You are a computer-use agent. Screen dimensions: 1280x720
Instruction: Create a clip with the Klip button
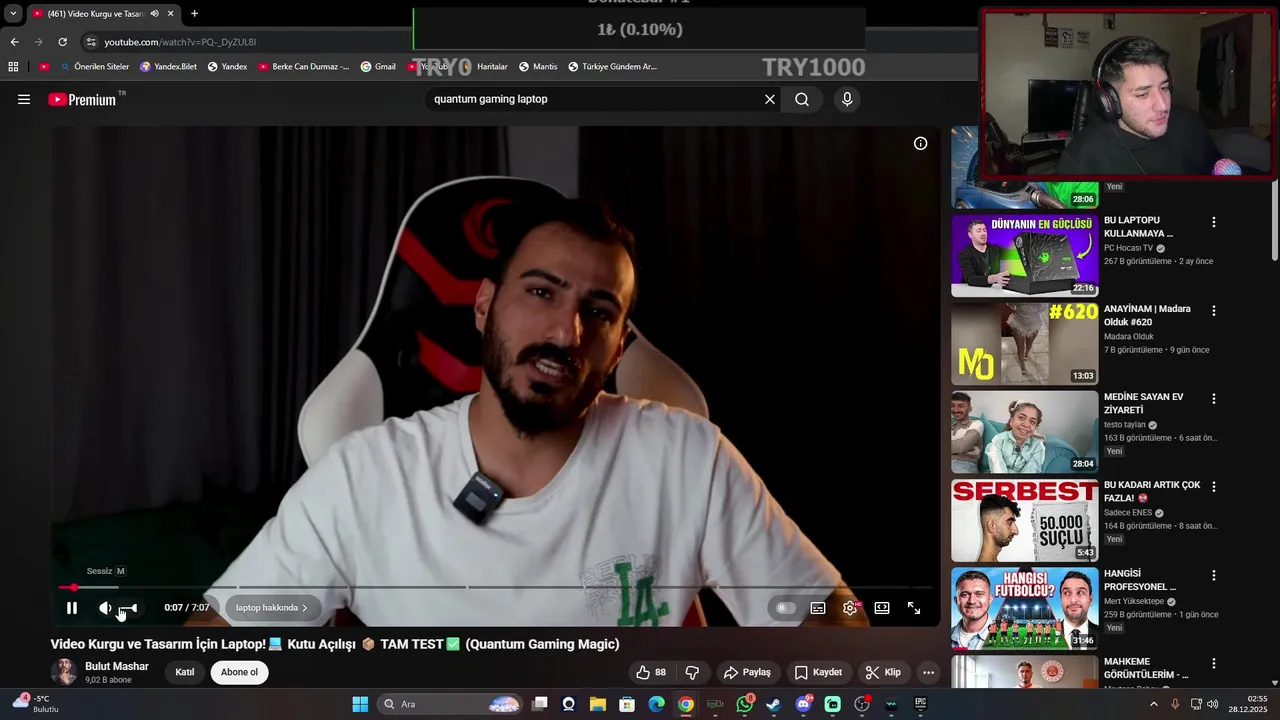(883, 672)
